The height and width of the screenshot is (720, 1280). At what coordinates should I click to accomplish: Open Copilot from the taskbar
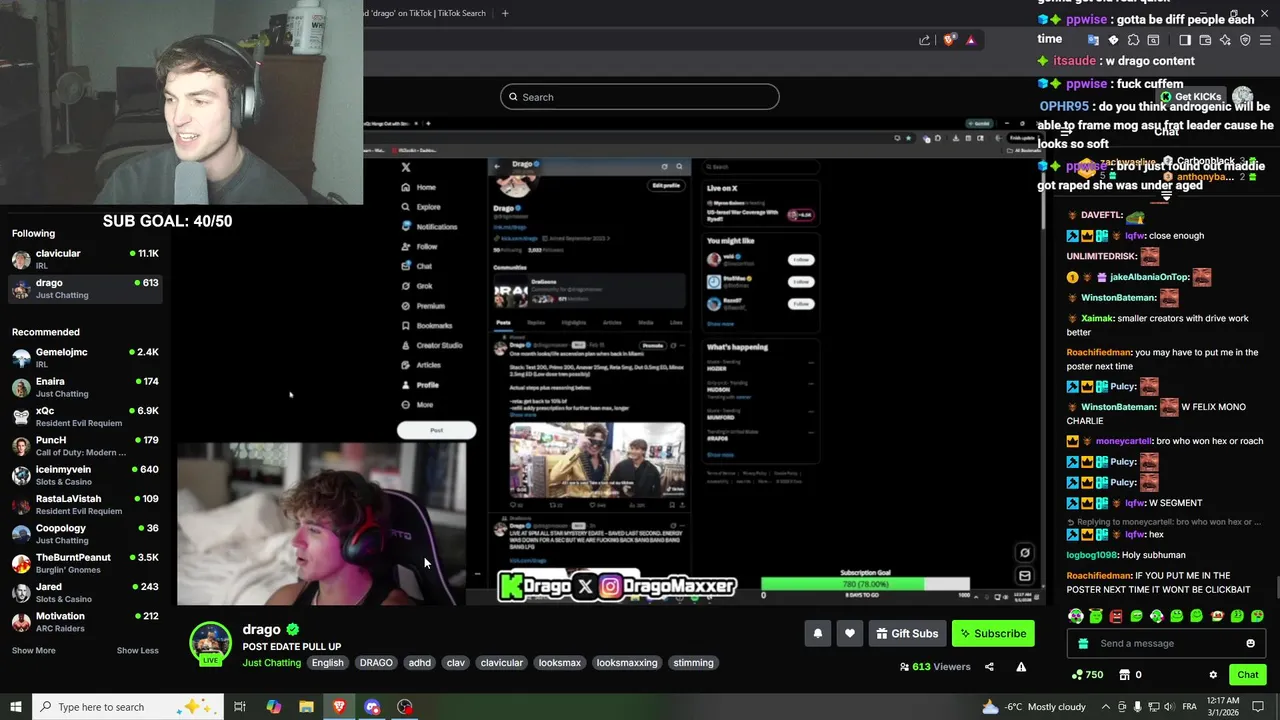[x=273, y=707]
